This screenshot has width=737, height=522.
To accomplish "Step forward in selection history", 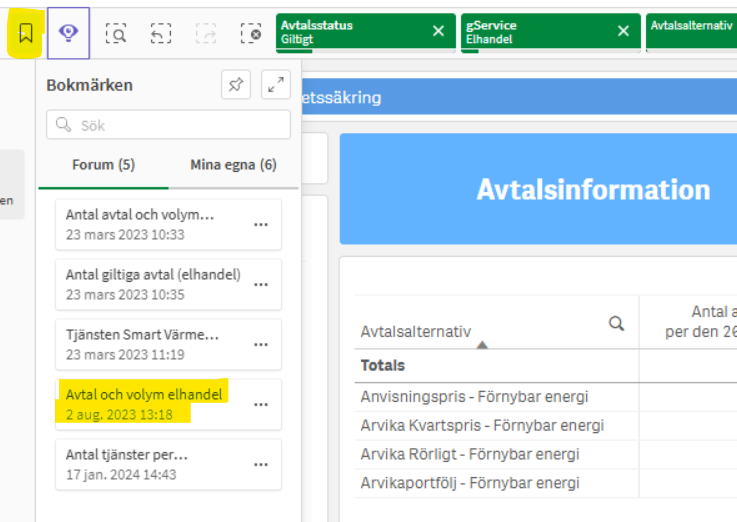I will (206, 33).
